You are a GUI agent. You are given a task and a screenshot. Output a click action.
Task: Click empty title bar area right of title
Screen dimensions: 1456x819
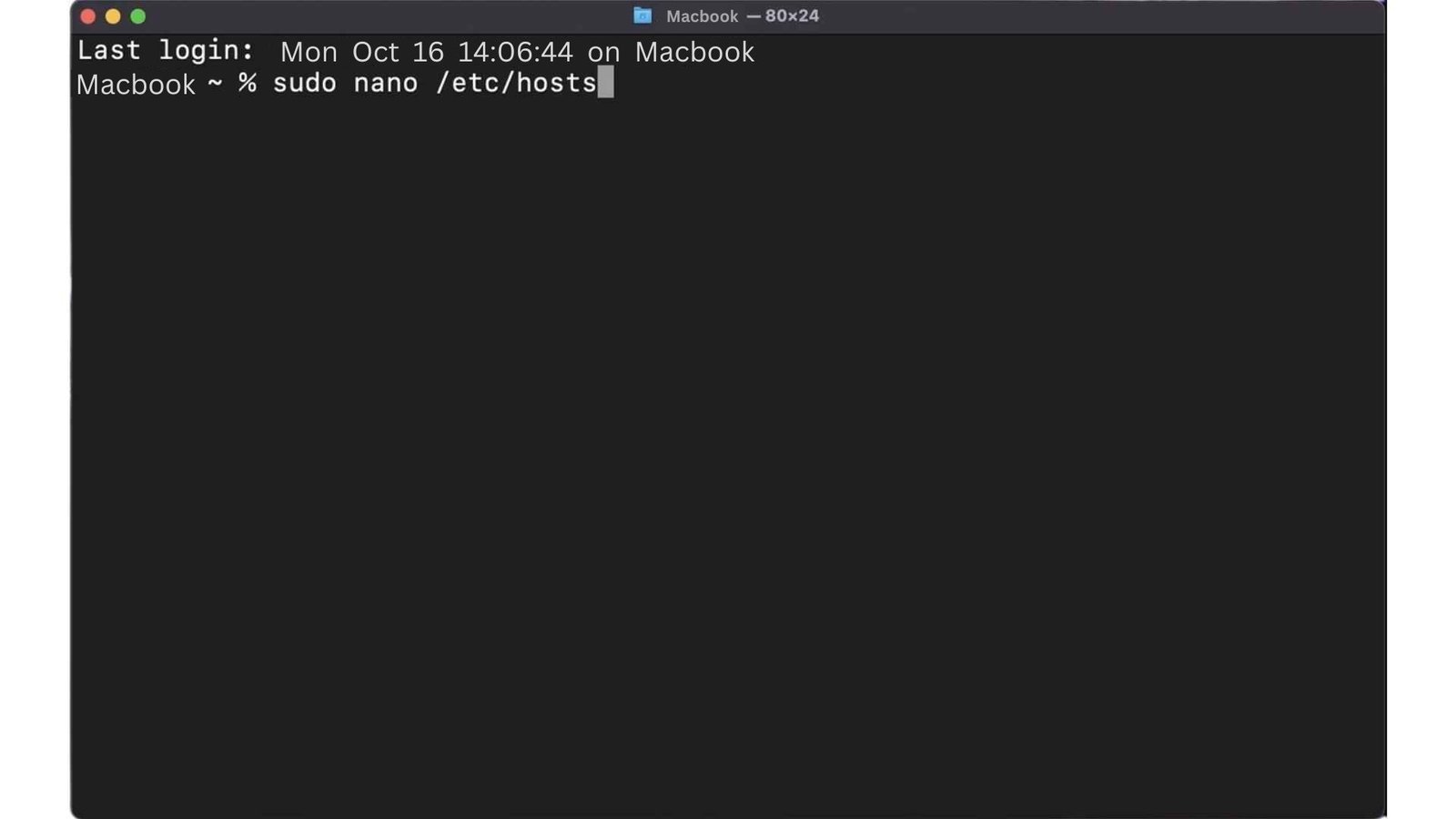point(1092,16)
